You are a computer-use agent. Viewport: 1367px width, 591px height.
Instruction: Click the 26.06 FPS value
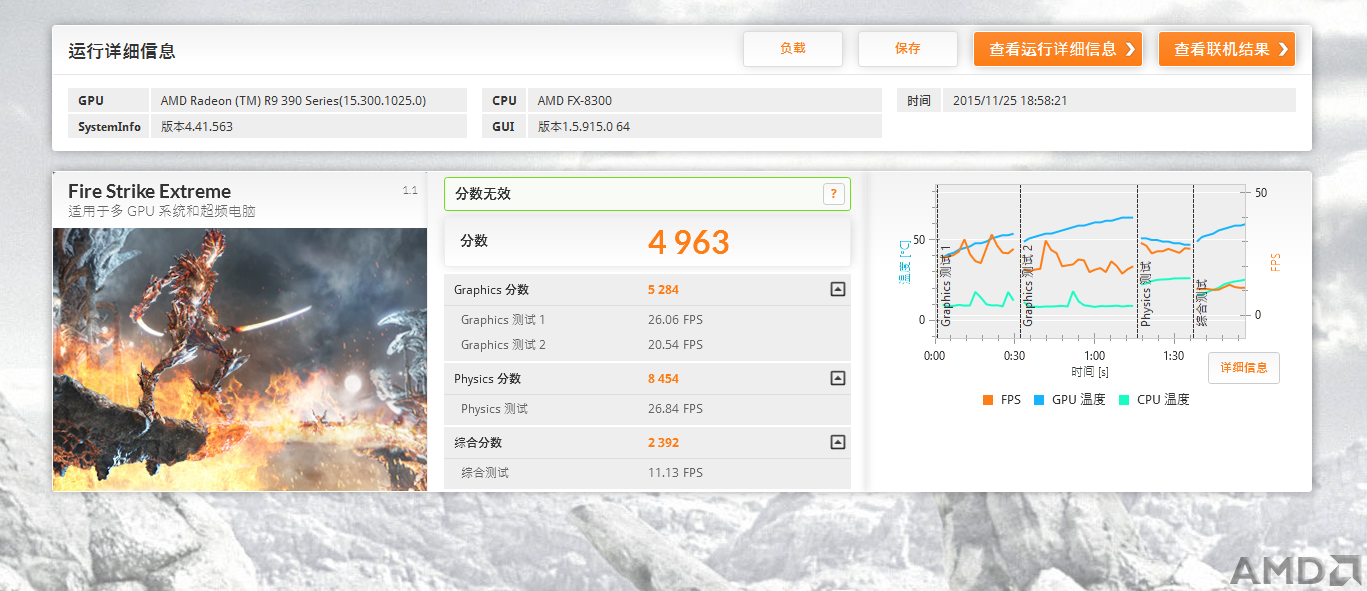675,320
